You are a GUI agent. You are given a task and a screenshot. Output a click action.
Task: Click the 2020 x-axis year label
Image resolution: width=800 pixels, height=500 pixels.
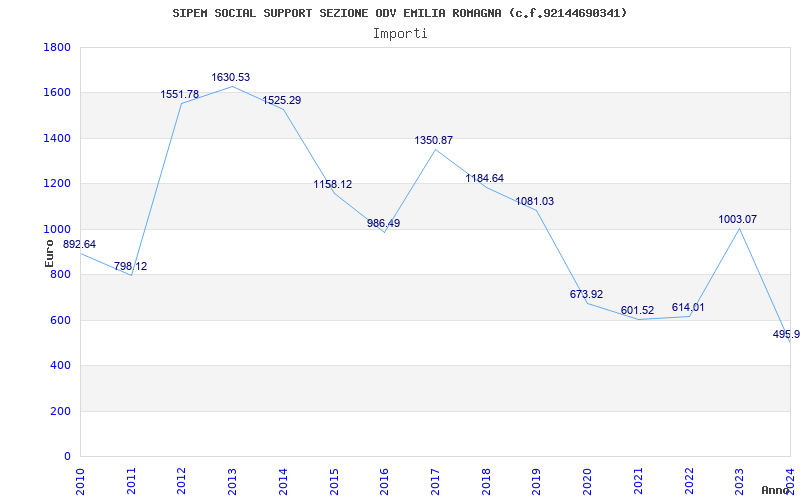click(587, 482)
